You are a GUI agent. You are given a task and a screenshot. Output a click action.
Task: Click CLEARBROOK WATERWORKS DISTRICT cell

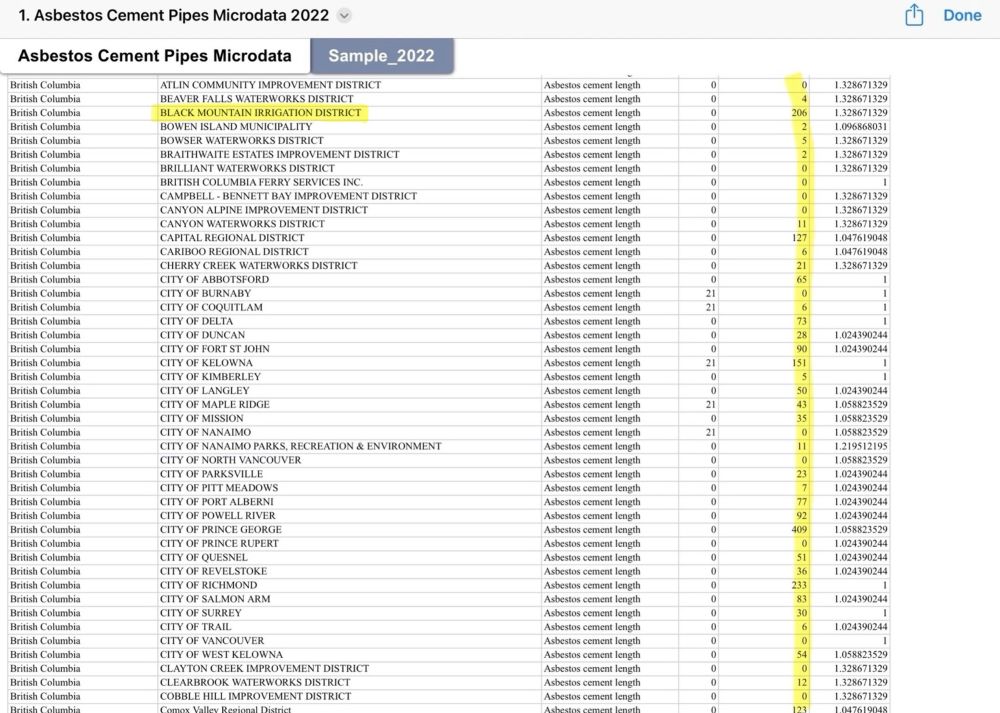pos(349,683)
